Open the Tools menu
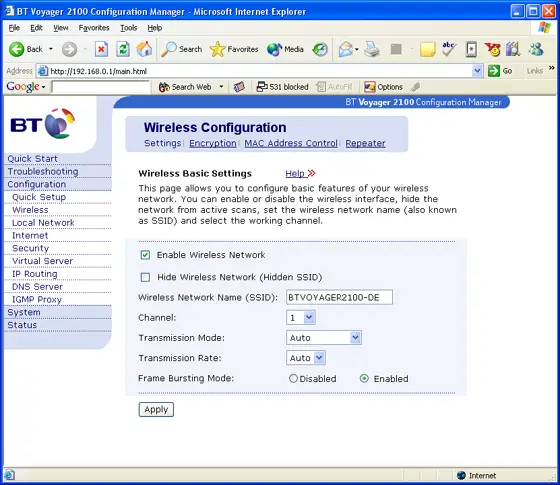Viewport: 560px width, 485px height. [x=129, y=28]
